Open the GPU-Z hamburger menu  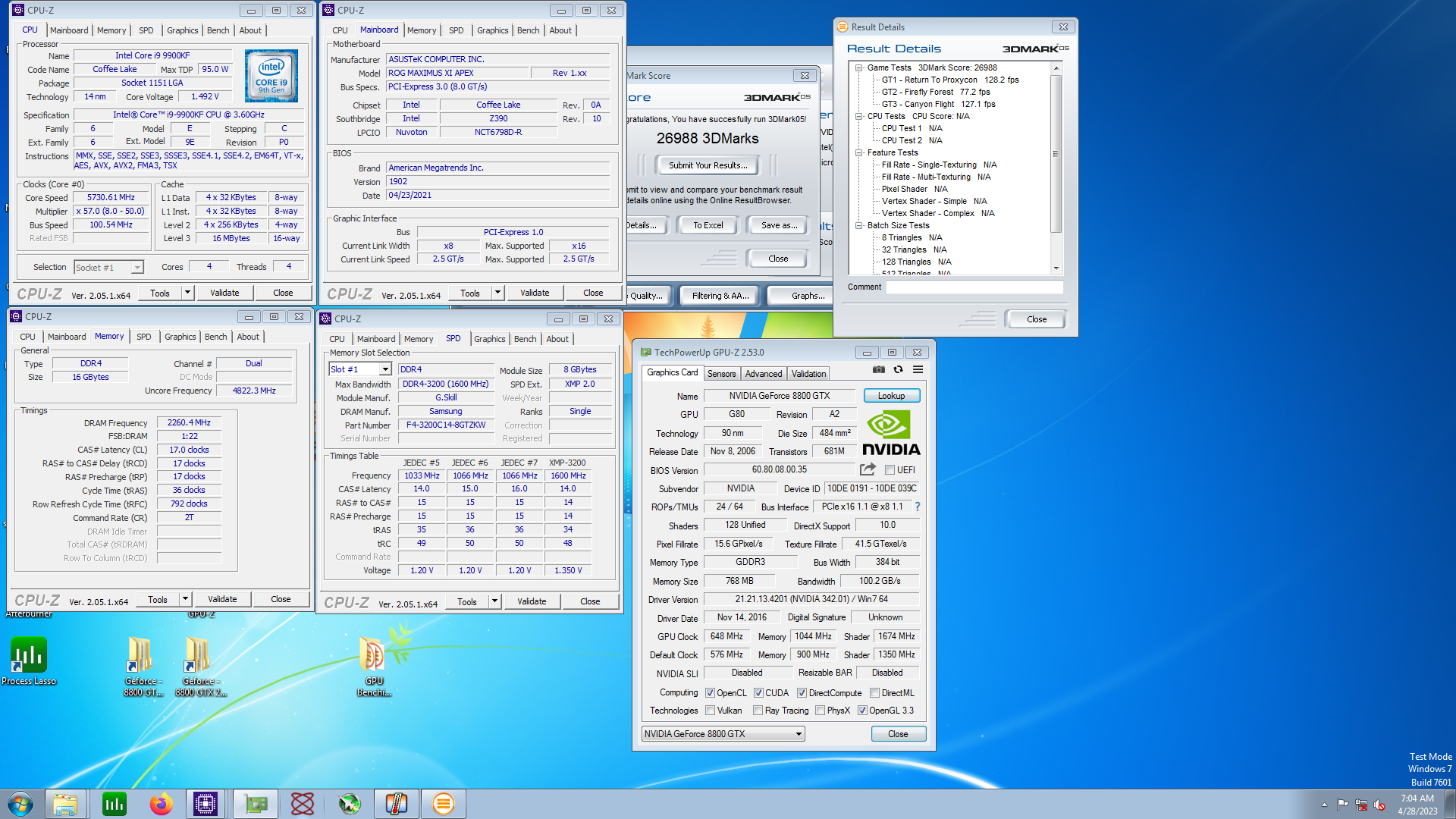tap(918, 370)
